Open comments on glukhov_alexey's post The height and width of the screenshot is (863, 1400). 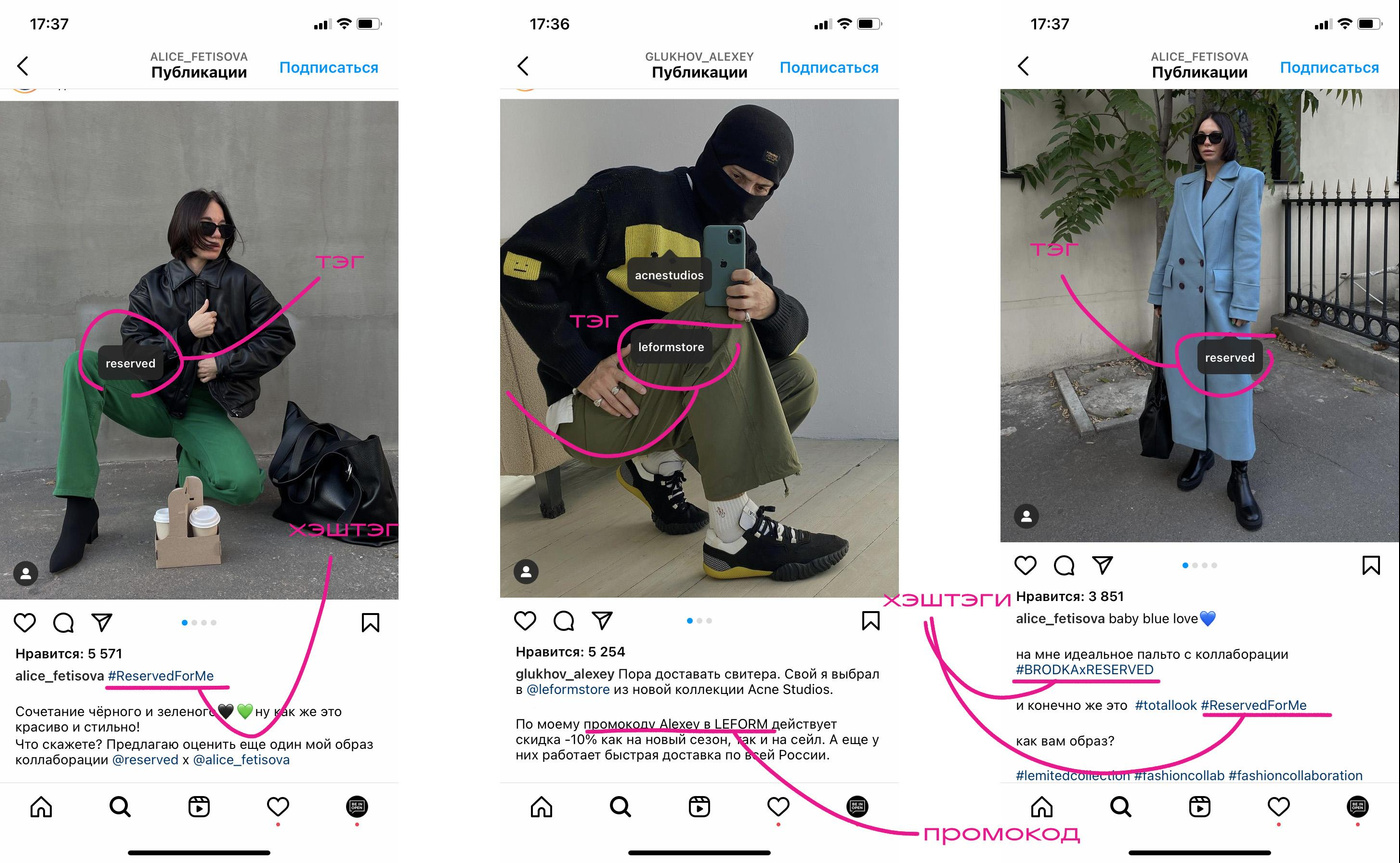click(x=564, y=621)
